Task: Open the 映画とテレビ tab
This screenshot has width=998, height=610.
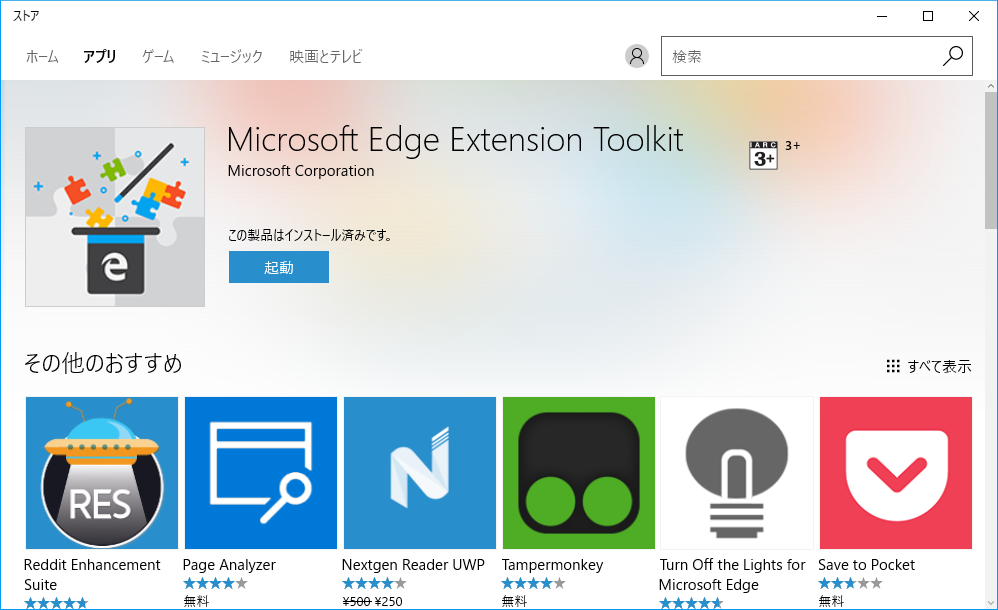Action: 325,57
